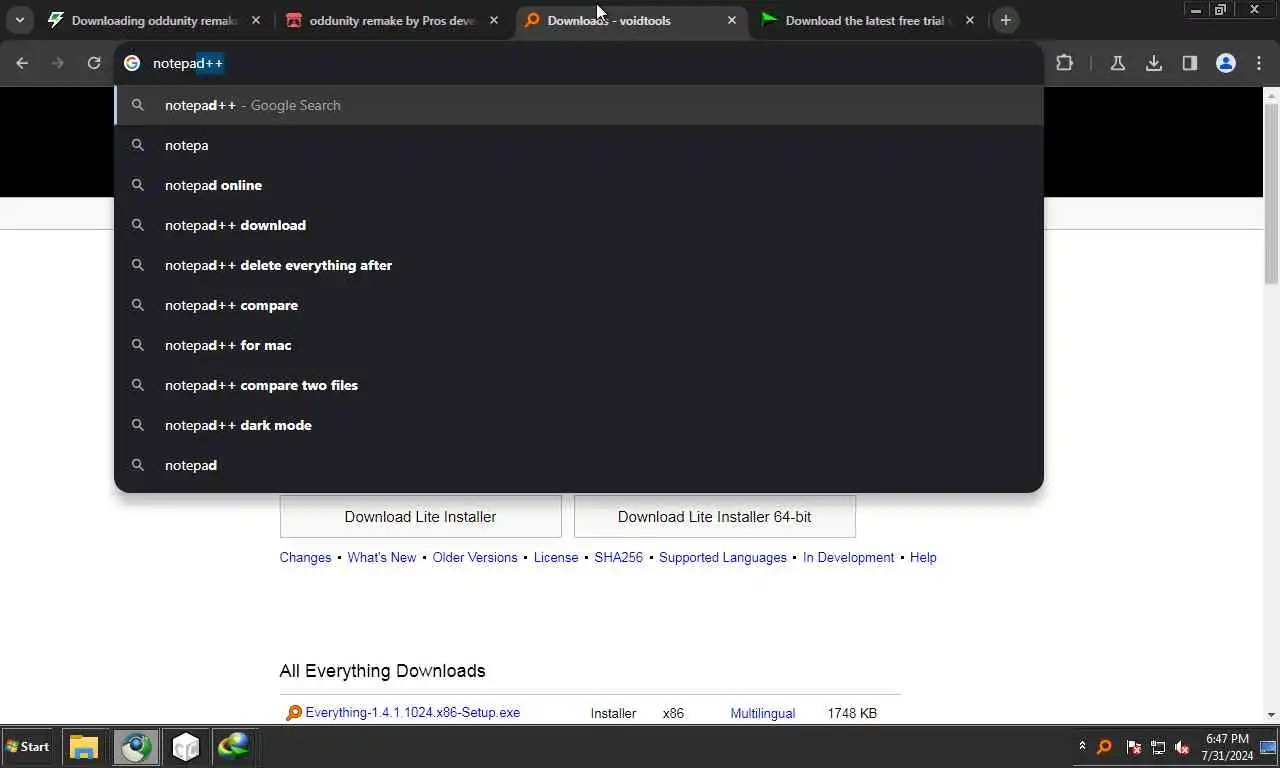Click the taskbar clock 6:47 PM

[x=1226, y=747]
